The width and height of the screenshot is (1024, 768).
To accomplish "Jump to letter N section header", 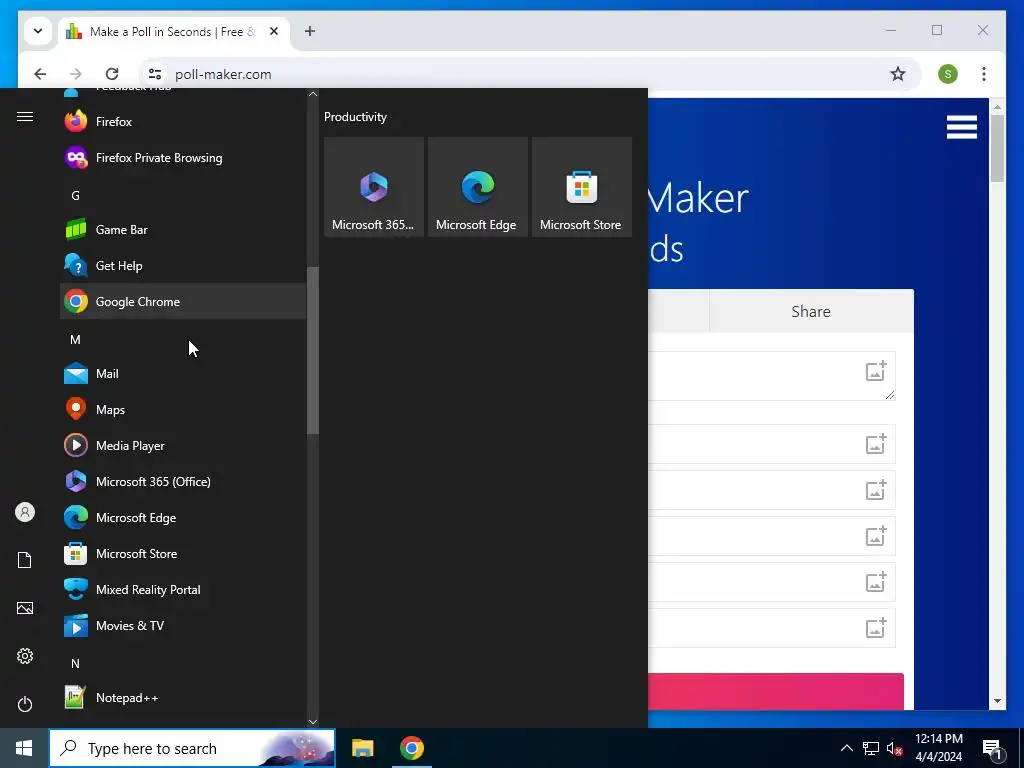I will [75, 664].
